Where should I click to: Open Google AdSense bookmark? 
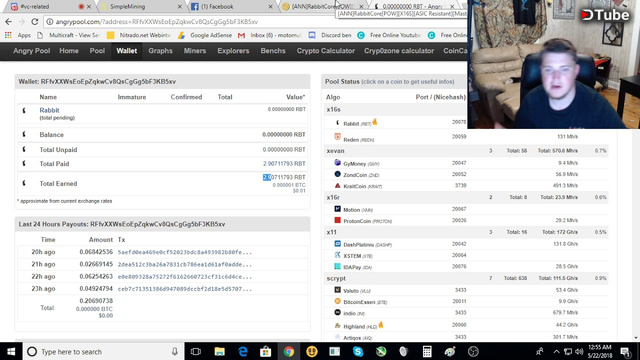point(204,36)
